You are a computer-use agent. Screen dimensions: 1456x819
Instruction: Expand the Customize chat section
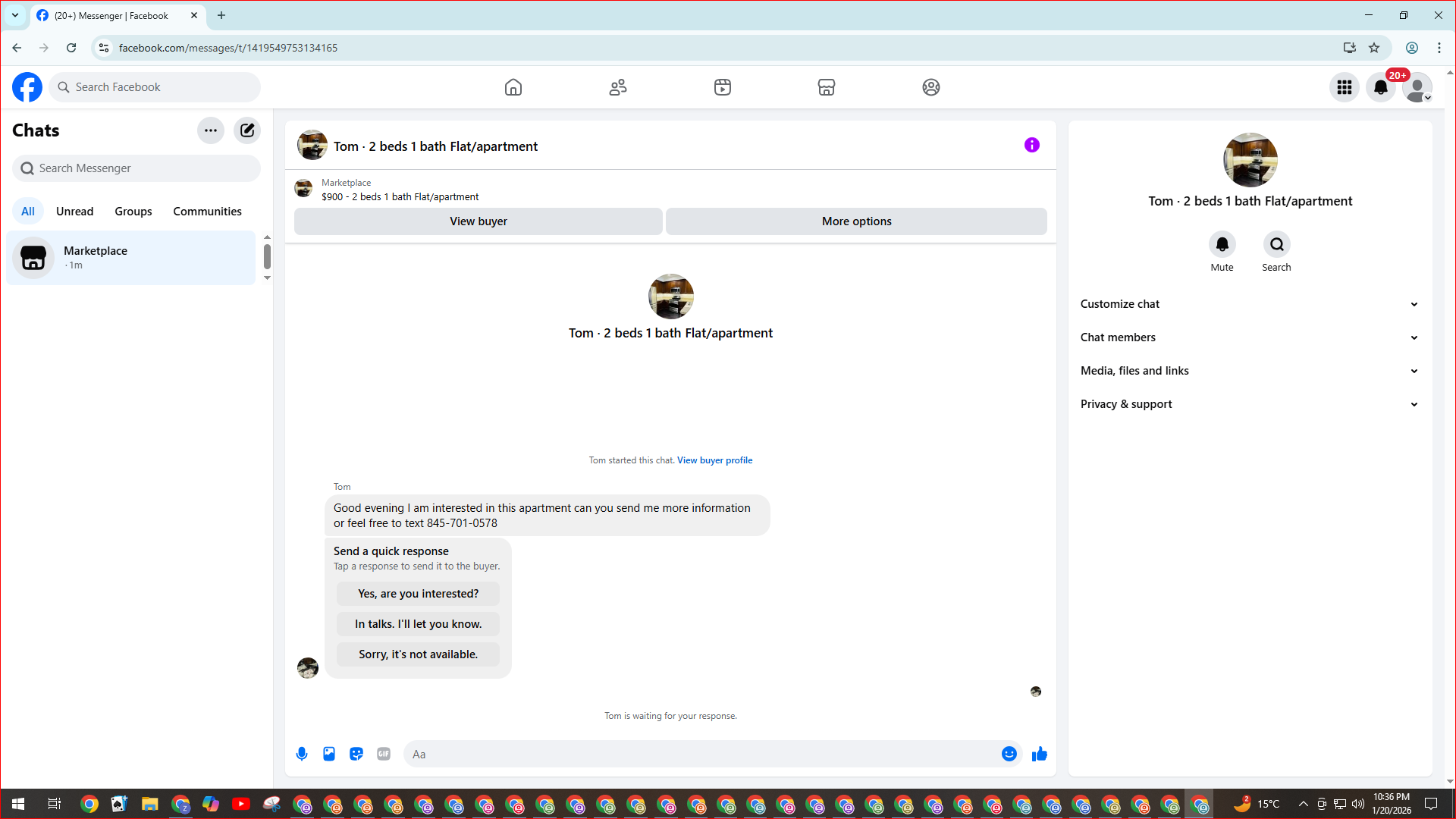click(1250, 304)
